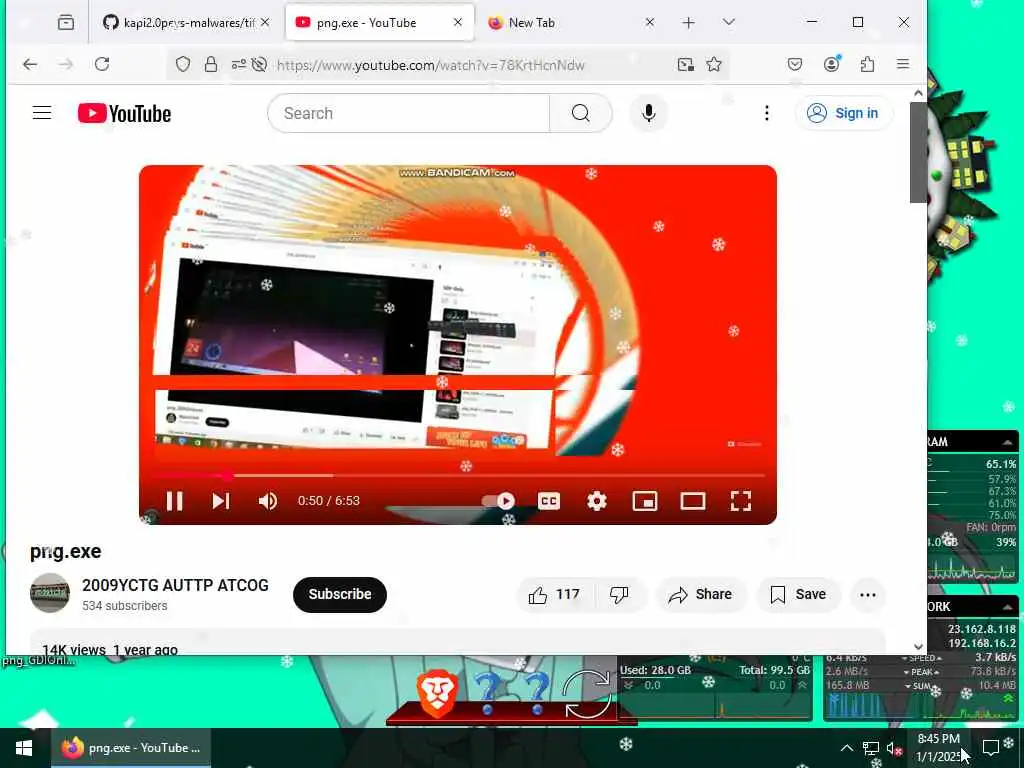Open the site permissions icon in address bar
The image size is (1024, 768).
coord(238,64)
